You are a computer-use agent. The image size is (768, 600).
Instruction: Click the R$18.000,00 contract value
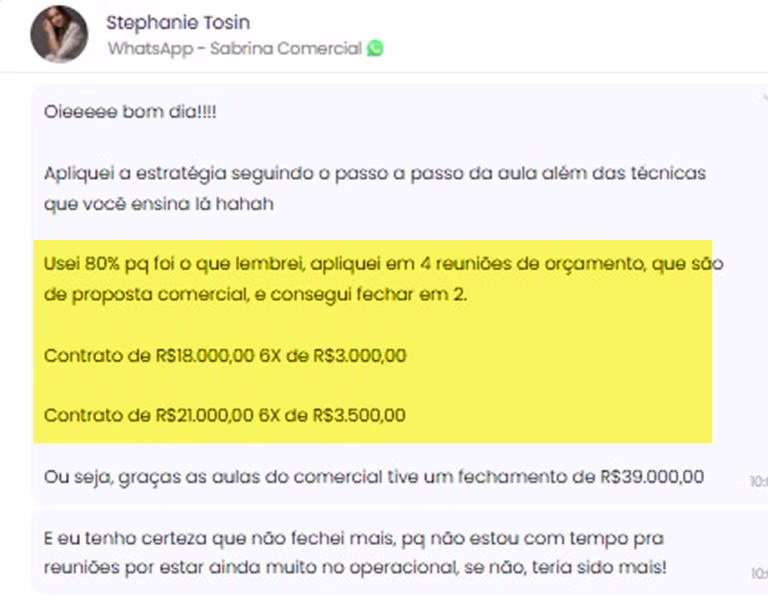click(205, 355)
